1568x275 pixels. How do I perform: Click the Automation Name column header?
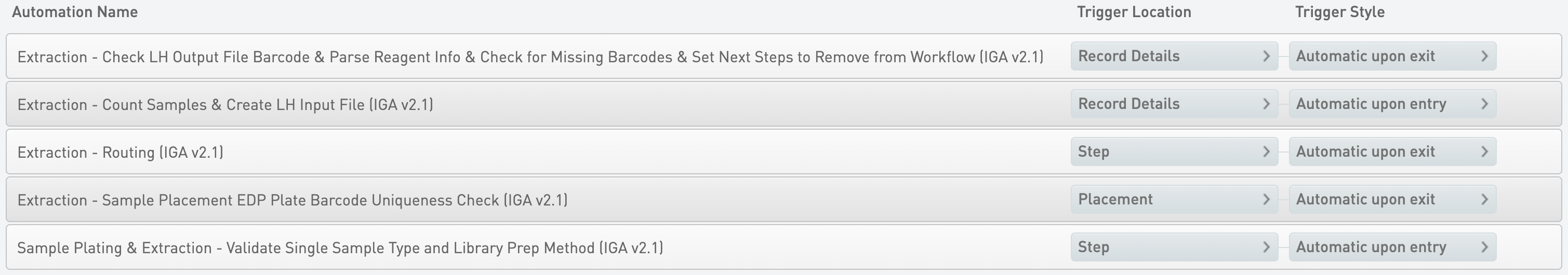point(75,12)
